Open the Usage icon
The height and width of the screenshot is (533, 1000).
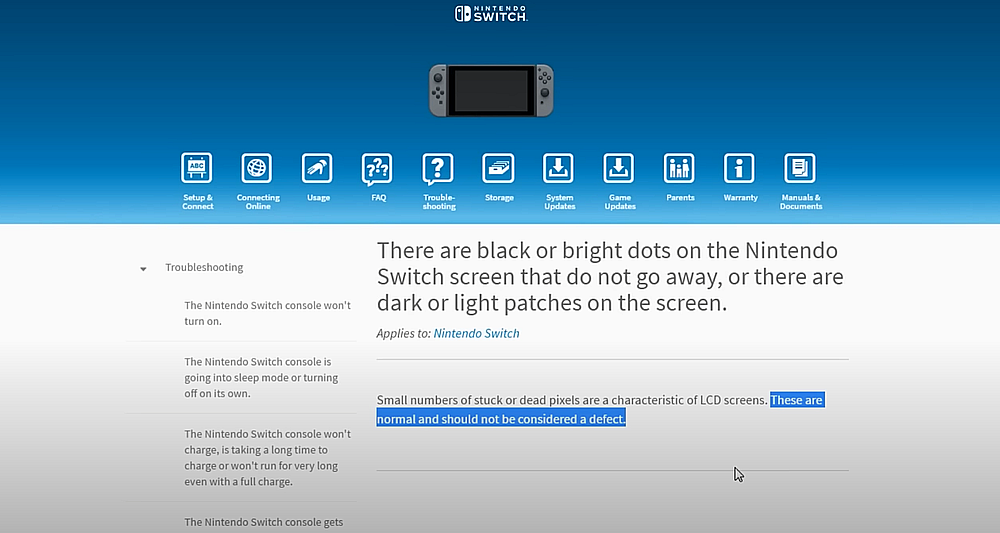pos(317,168)
